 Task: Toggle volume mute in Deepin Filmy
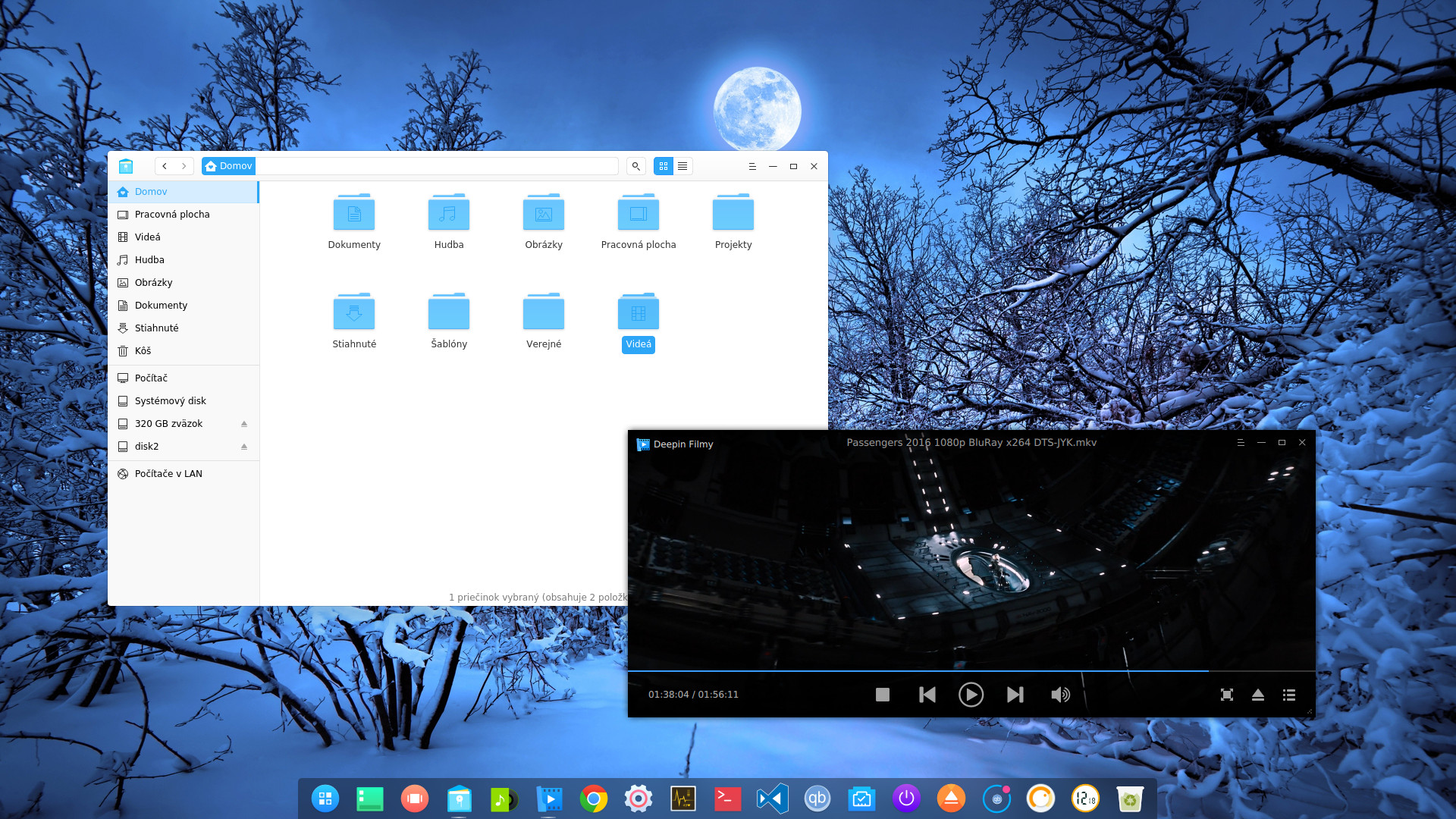coord(1060,695)
